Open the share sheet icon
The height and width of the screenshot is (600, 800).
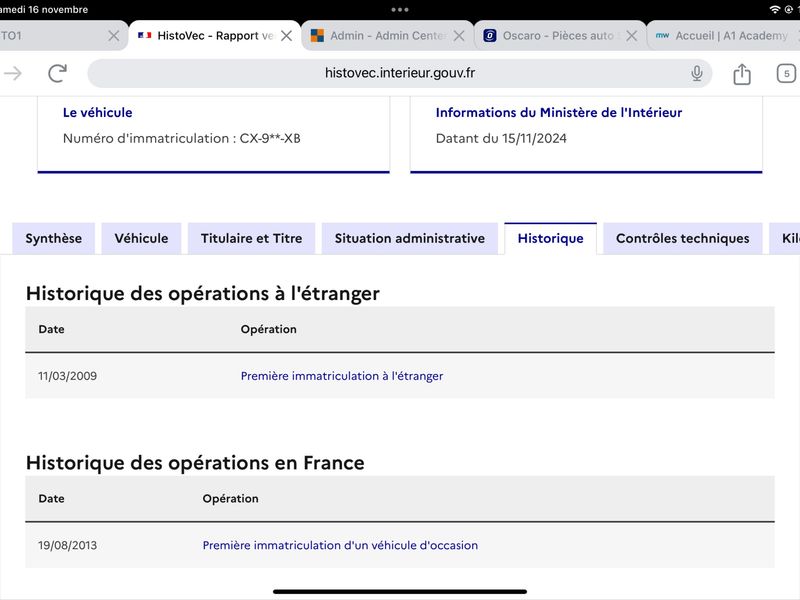tap(742, 73)
